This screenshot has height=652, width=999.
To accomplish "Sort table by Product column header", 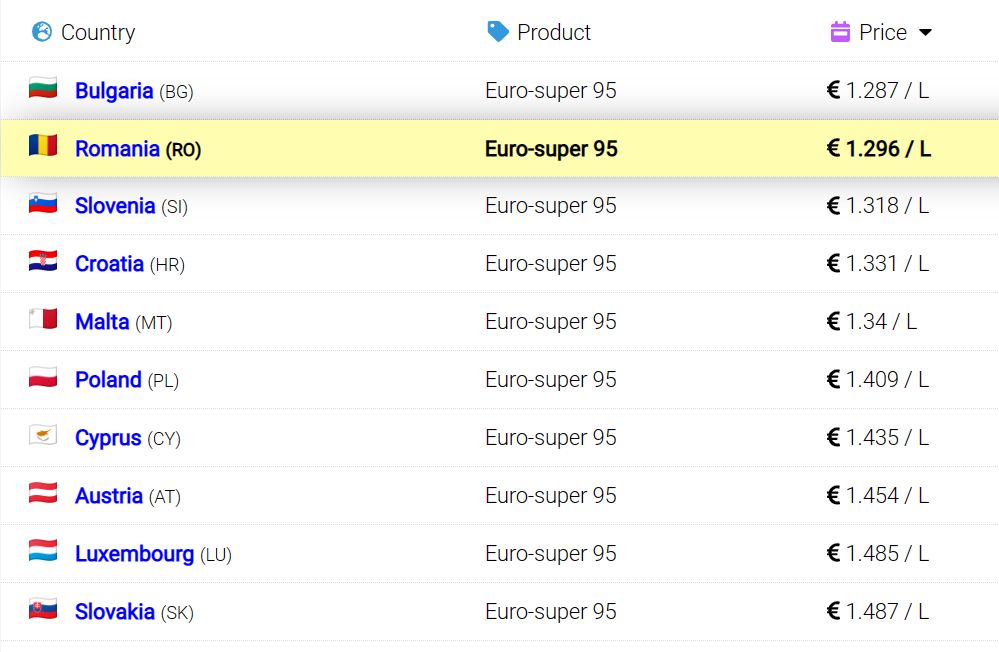I will pyautogui.click(x=554, y=32).
